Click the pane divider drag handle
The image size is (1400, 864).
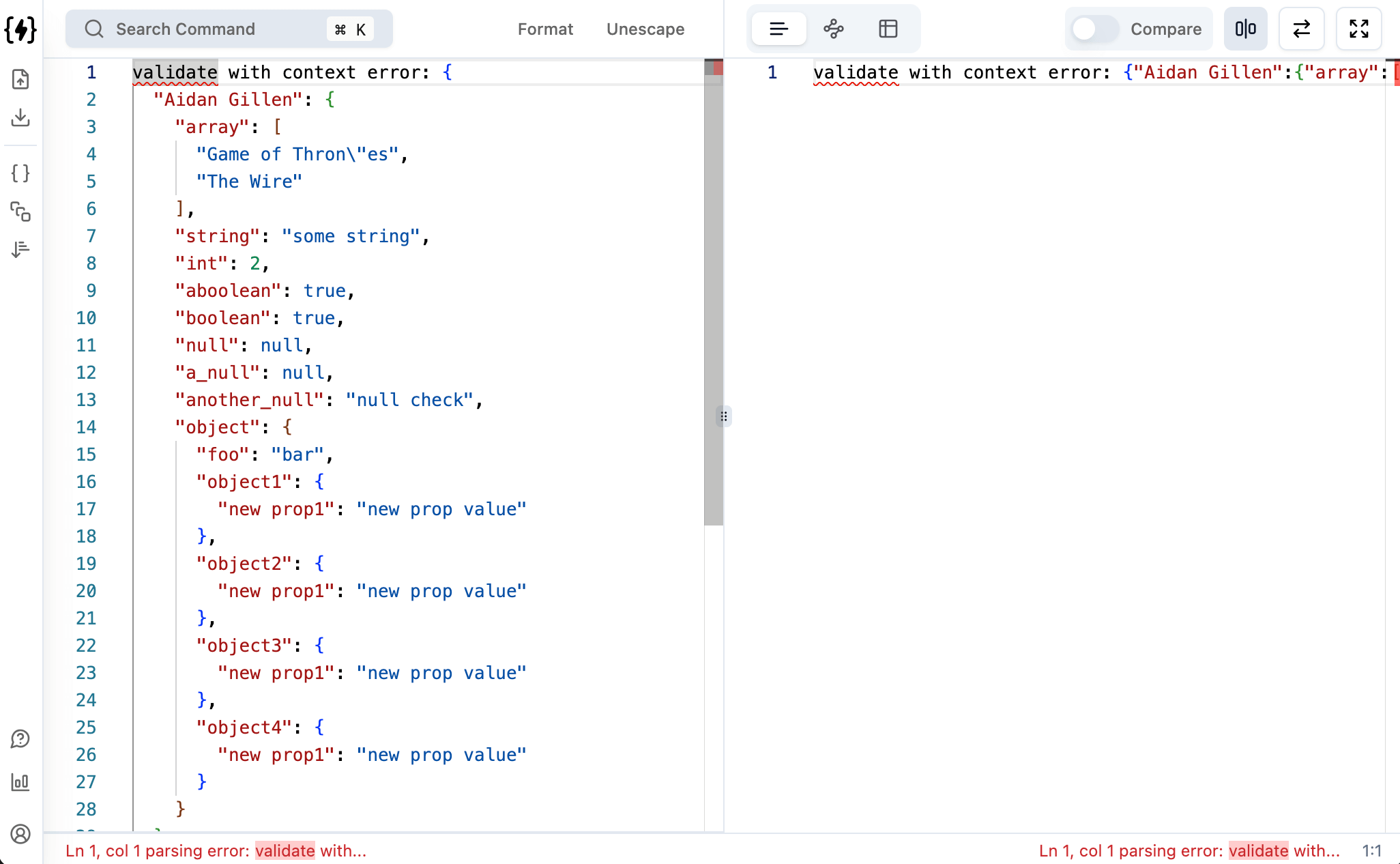(x=724, y=416)
